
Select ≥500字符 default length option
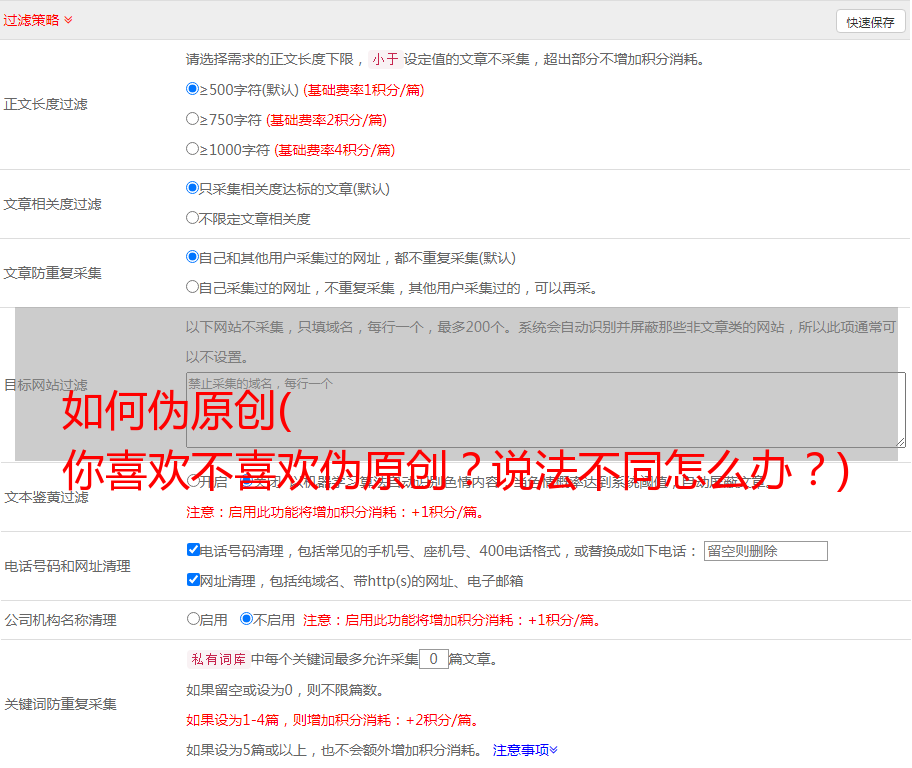(192, 89)
